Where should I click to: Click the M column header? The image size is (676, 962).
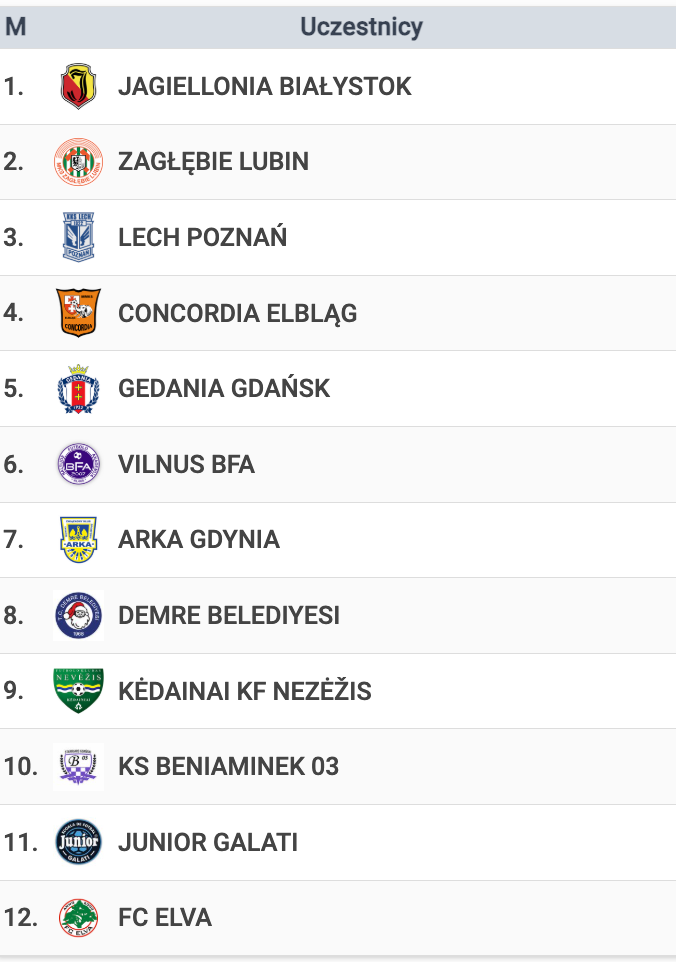tap(15, 27)
